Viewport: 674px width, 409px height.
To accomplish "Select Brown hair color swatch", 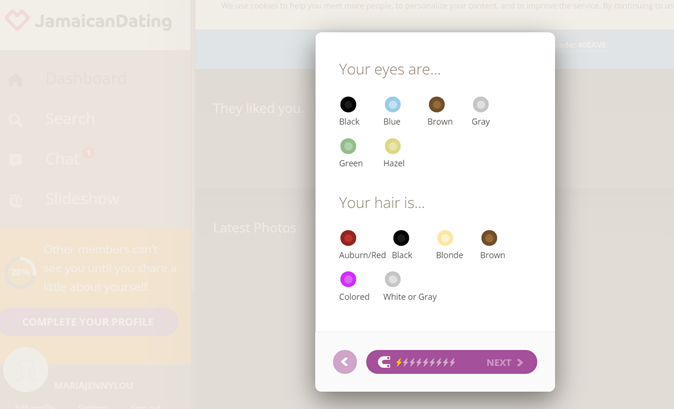I will pos(489,238).
